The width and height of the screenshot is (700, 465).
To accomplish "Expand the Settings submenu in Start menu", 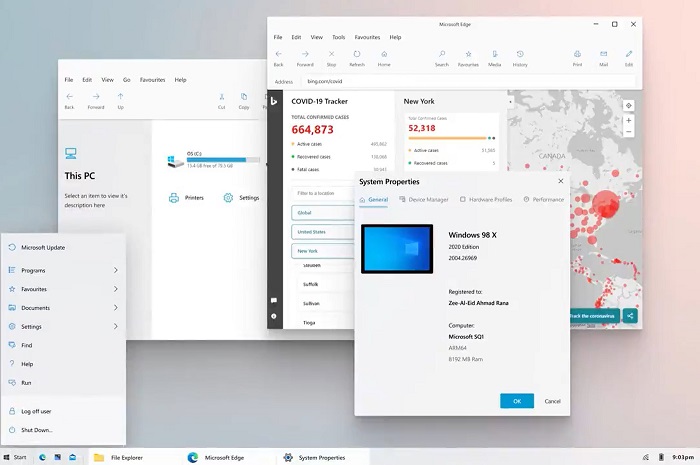I will coord(116,326).
